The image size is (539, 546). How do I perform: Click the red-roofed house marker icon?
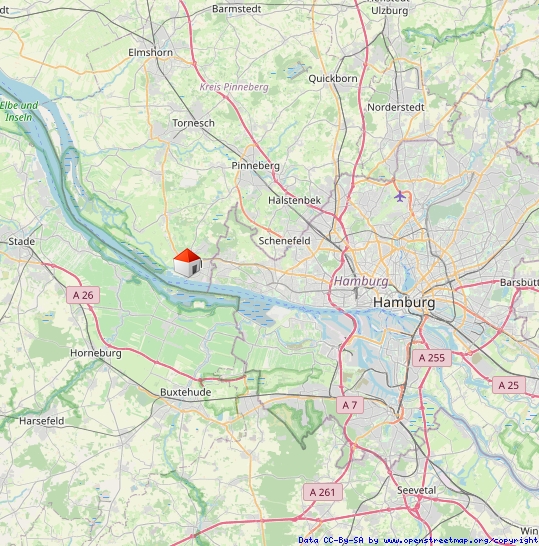(x=188, y=263)
